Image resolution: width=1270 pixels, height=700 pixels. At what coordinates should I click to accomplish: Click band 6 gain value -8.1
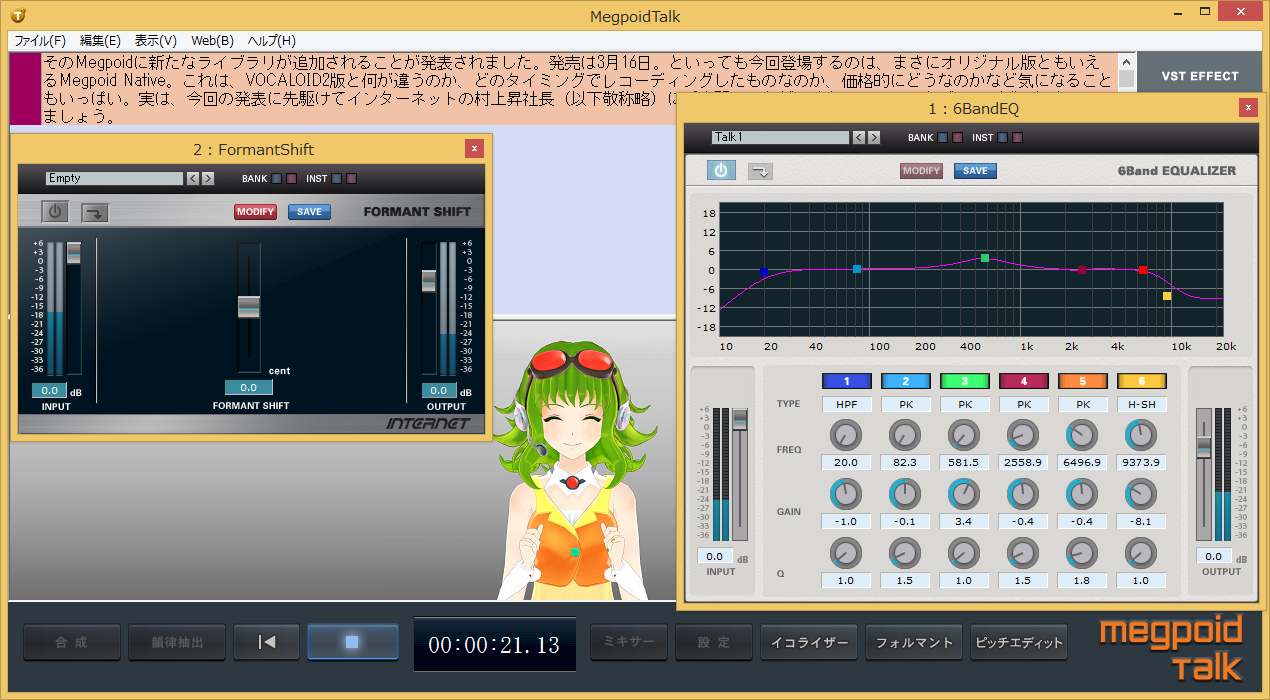click(1141, 521)
